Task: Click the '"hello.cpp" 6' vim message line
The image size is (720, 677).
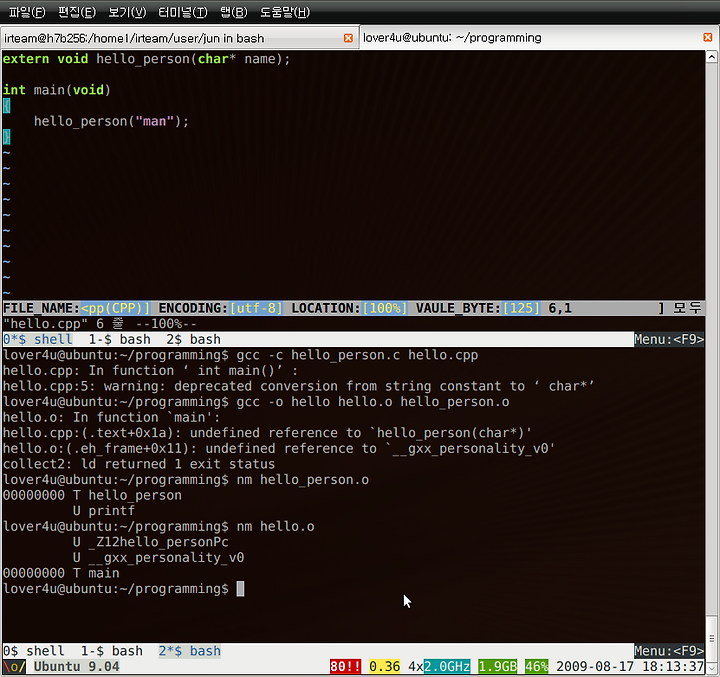Action: 100,324
